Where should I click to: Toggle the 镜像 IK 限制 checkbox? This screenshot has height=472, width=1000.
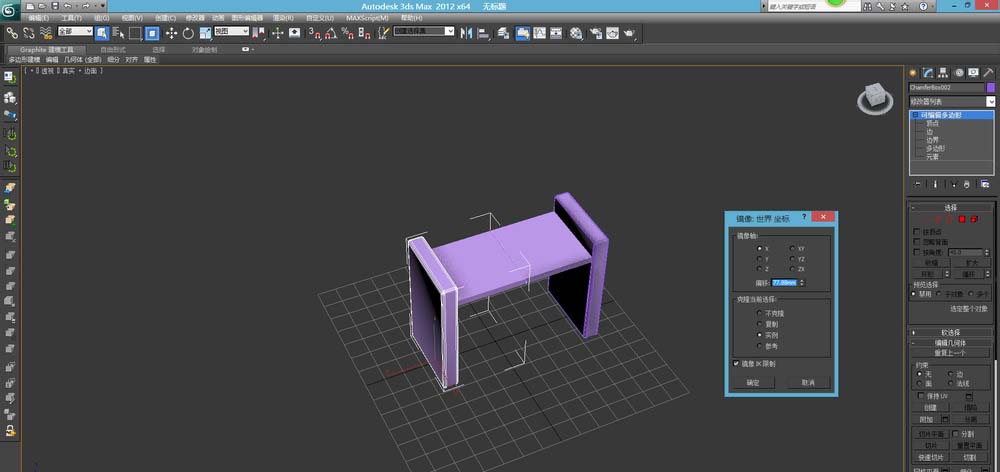[737, 364]
